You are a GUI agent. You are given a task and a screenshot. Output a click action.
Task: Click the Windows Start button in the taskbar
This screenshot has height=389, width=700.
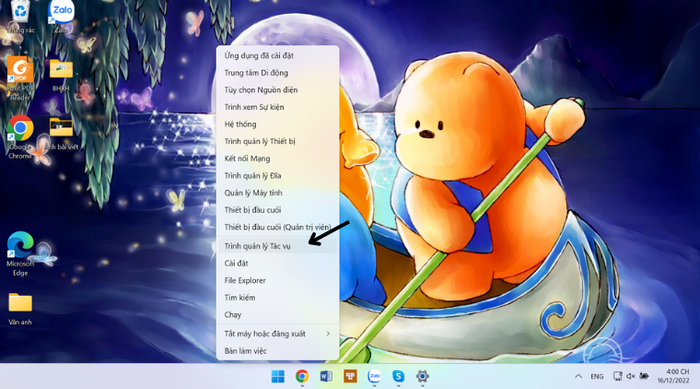pos(278,376)
